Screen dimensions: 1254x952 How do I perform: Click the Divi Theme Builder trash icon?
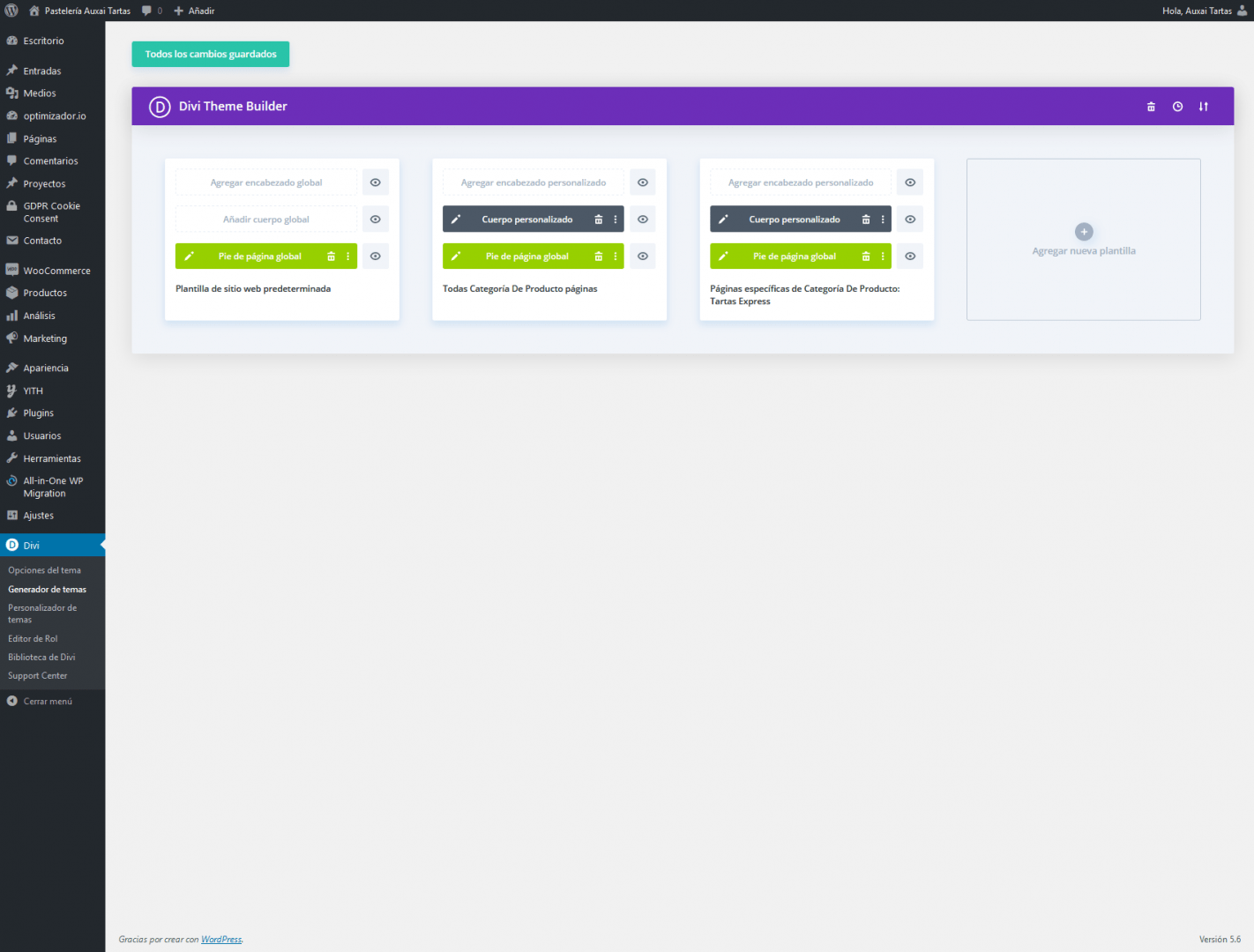coord(1151,107)
